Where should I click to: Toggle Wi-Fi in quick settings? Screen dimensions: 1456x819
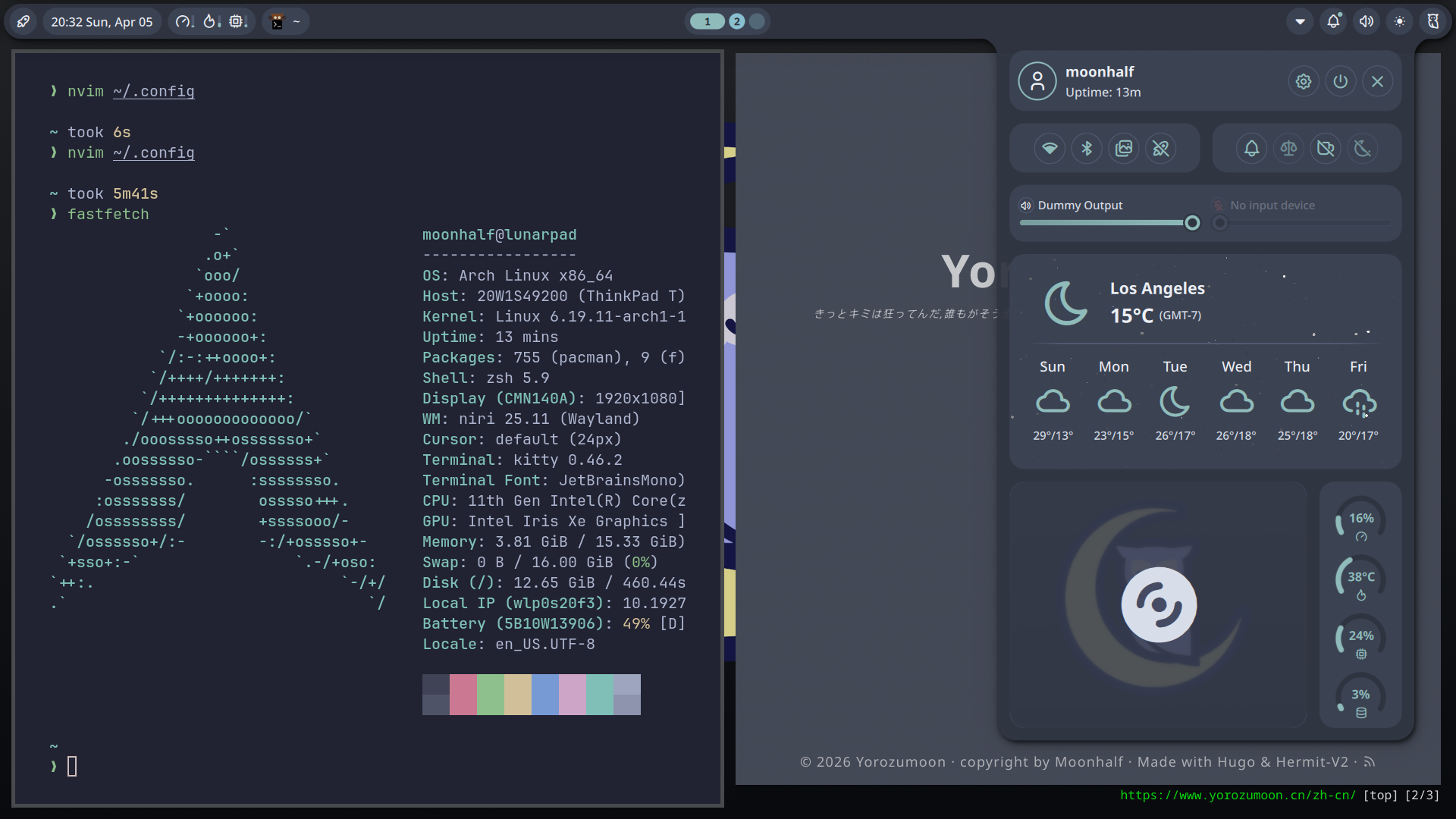[x=1050, y=148]
